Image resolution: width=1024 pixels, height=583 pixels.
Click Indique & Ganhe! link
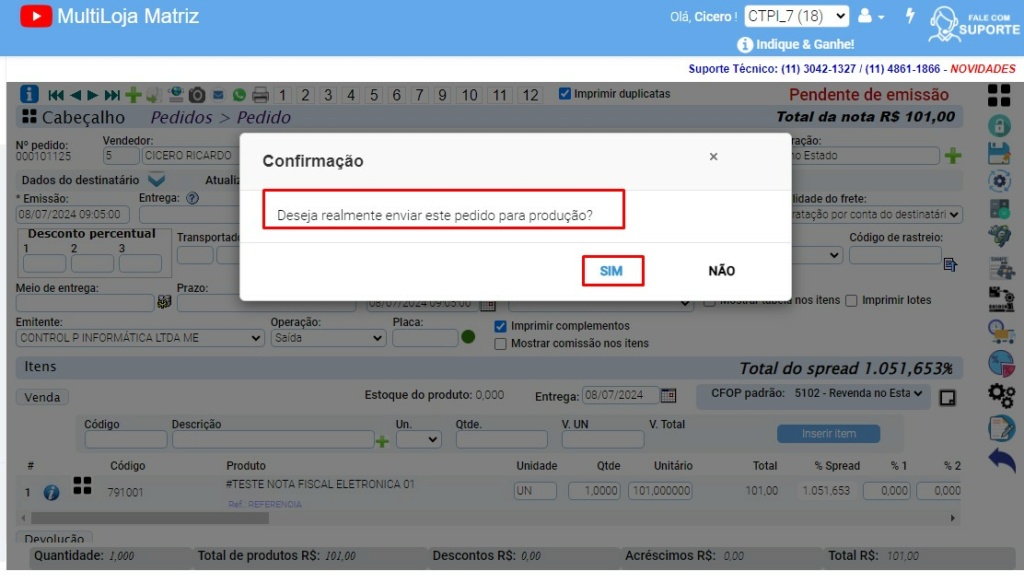coord(796,44)
